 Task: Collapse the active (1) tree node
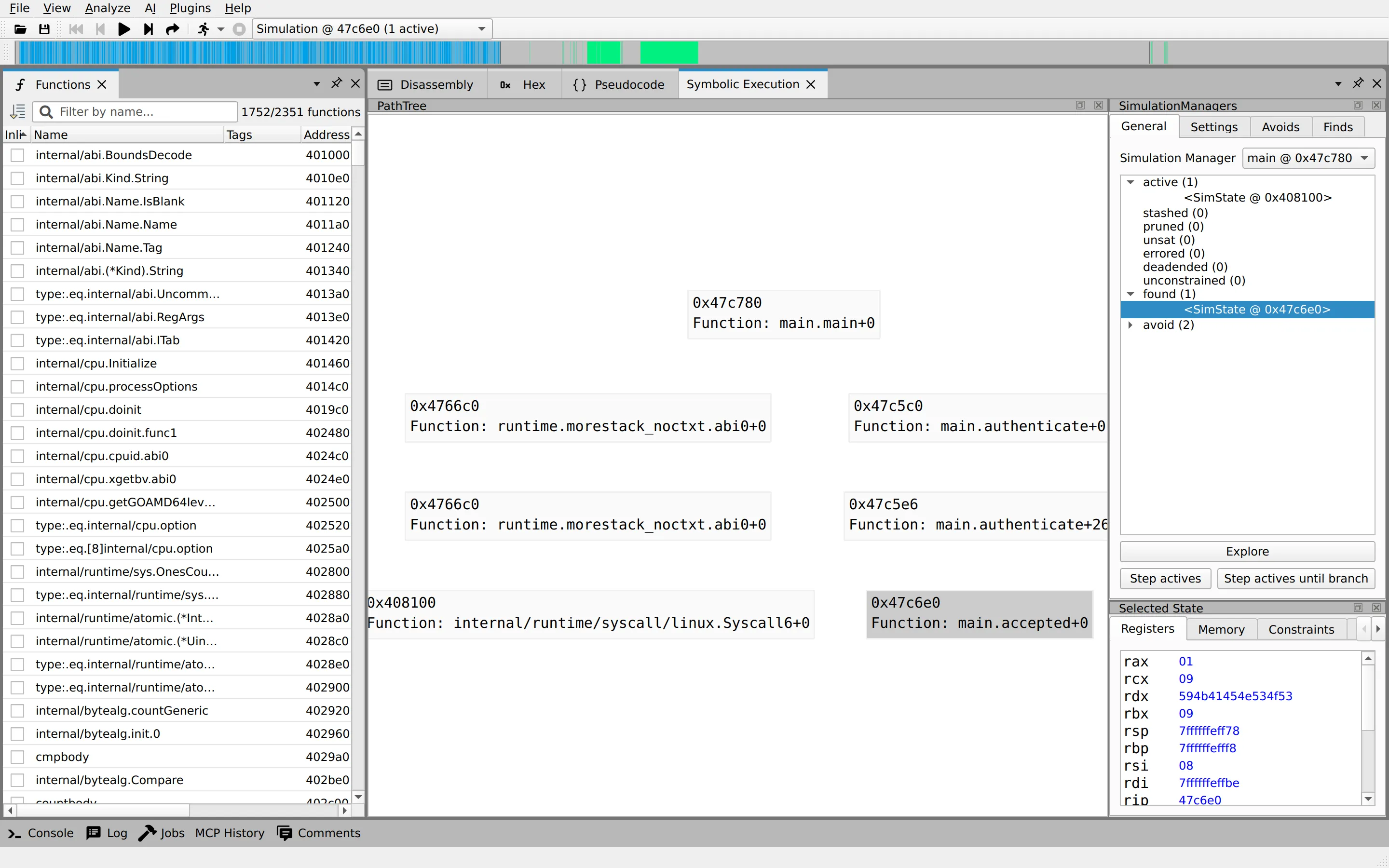pyautogui.click(x=1130, y=182)
